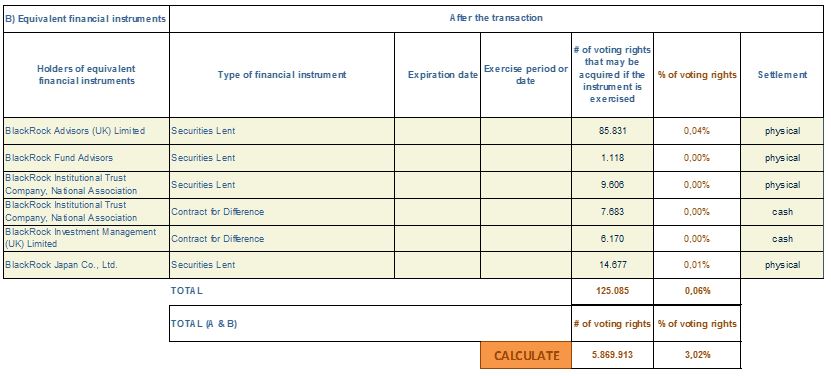Click the 0,04% voting rights percentage cell
Viewport: 831px width, 376px height.
697,131
